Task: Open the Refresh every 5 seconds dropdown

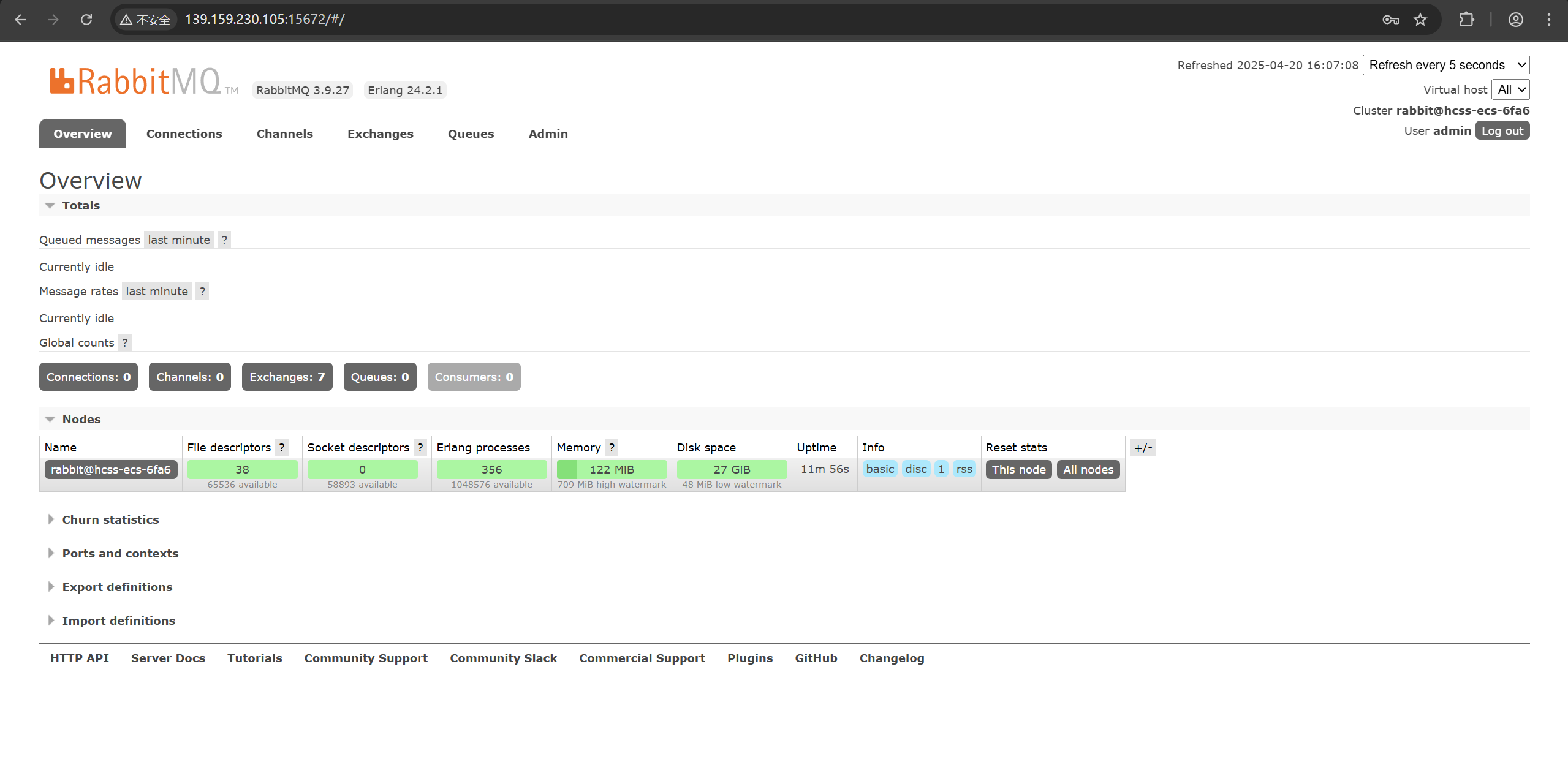Action: [1445, 65]
